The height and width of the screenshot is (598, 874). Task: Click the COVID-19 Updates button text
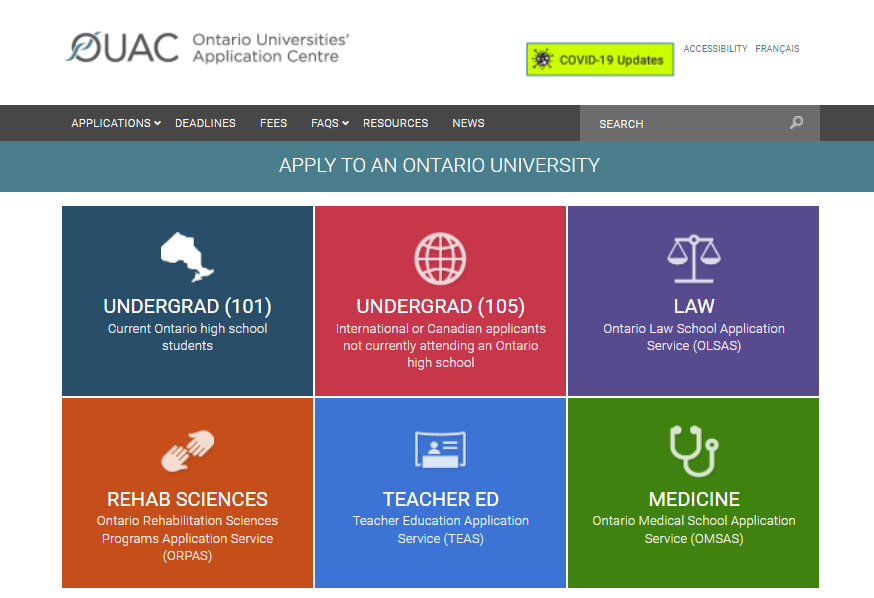click(x=611, y=60)
